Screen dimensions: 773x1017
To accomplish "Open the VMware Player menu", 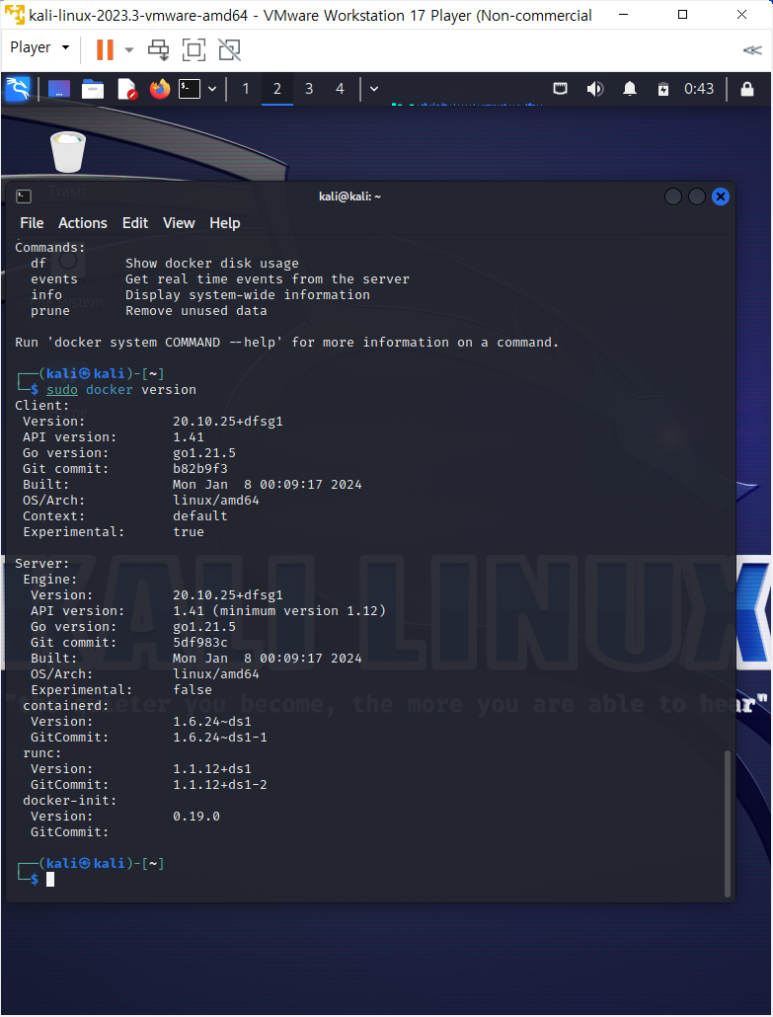I will pos(40,47).
